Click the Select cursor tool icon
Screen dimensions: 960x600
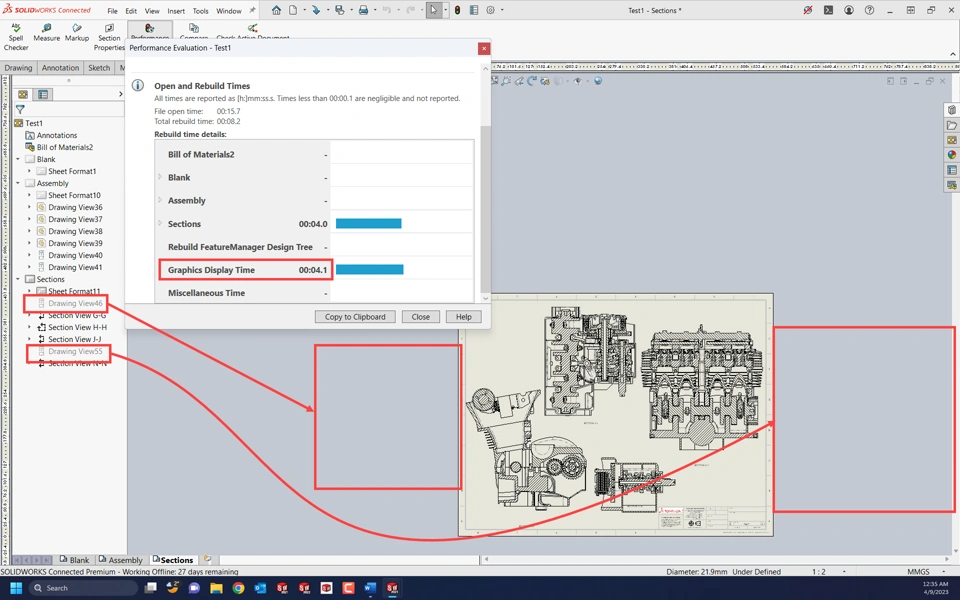click(x=433, y=10)
